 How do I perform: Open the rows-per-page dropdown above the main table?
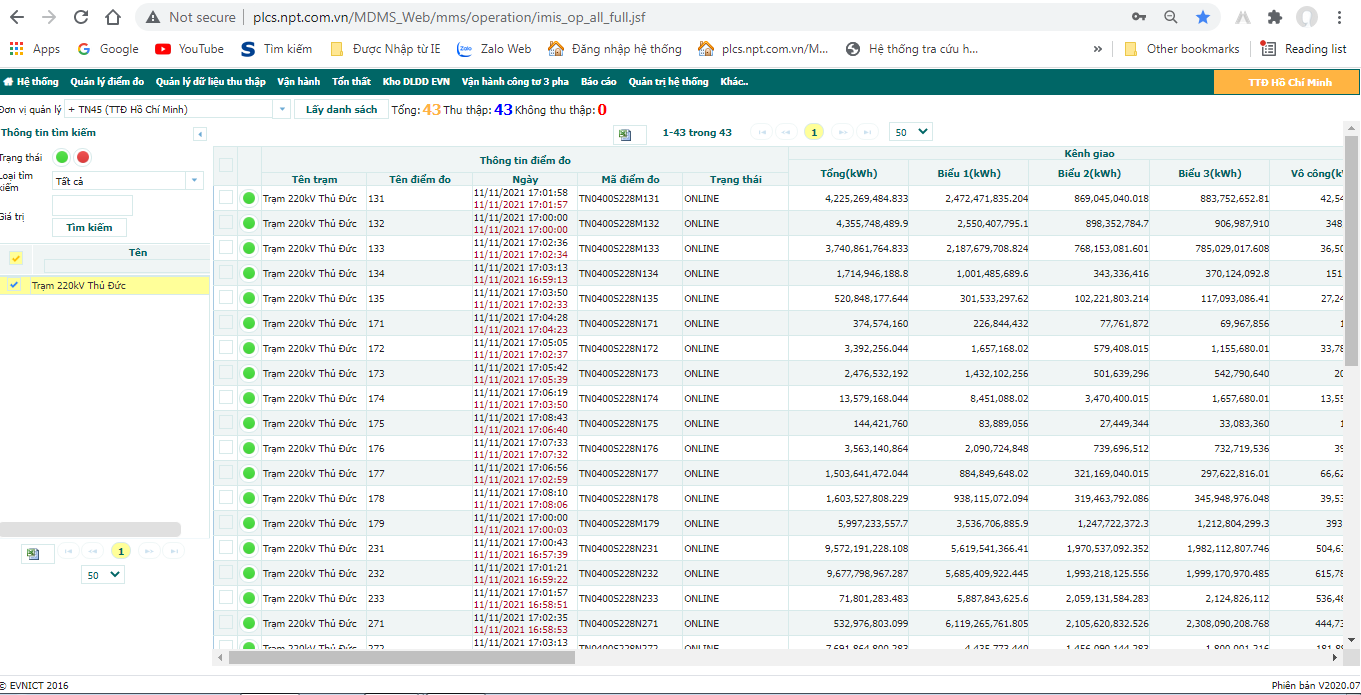[x=910, y=131]
